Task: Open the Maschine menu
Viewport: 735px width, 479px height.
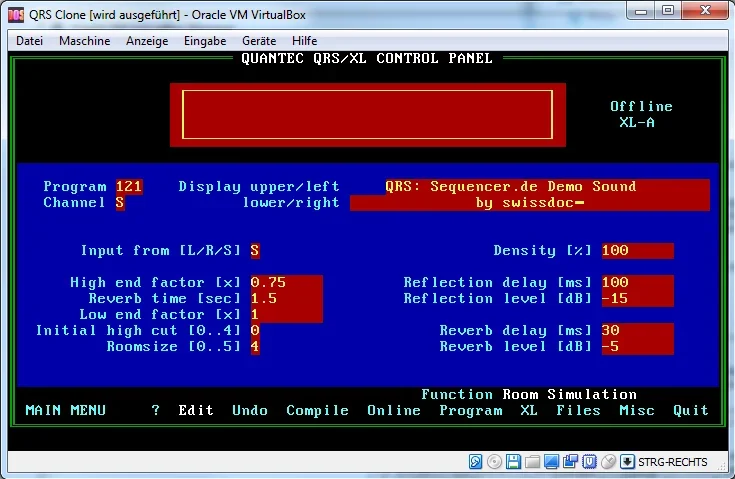Action: pos(84,41)
